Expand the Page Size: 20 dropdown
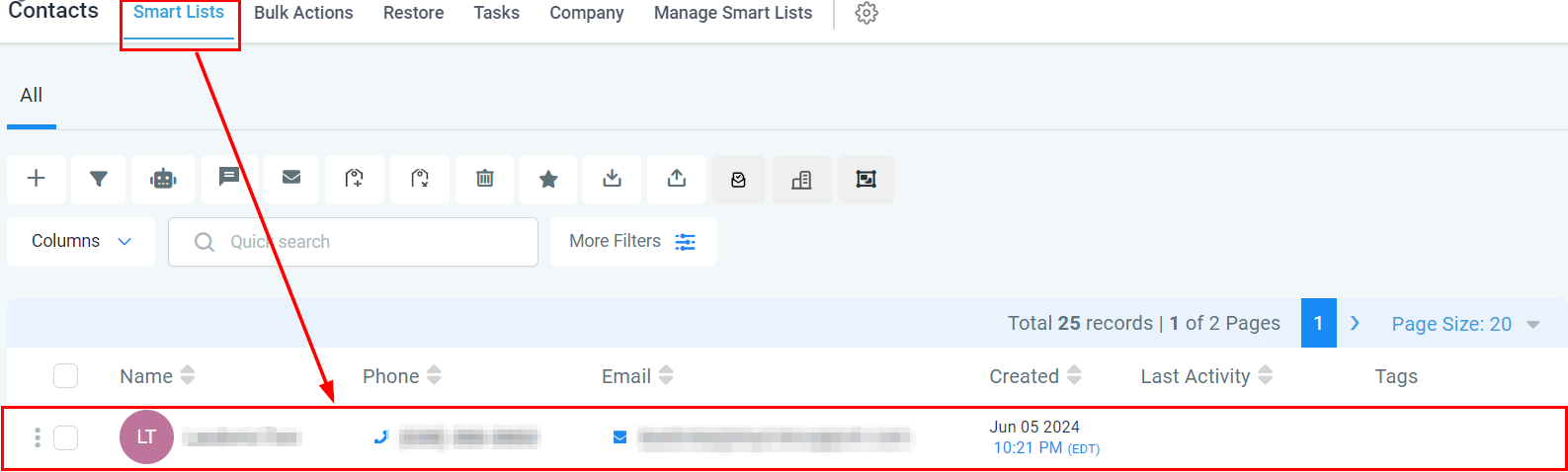 click(x=1464, y=324)
